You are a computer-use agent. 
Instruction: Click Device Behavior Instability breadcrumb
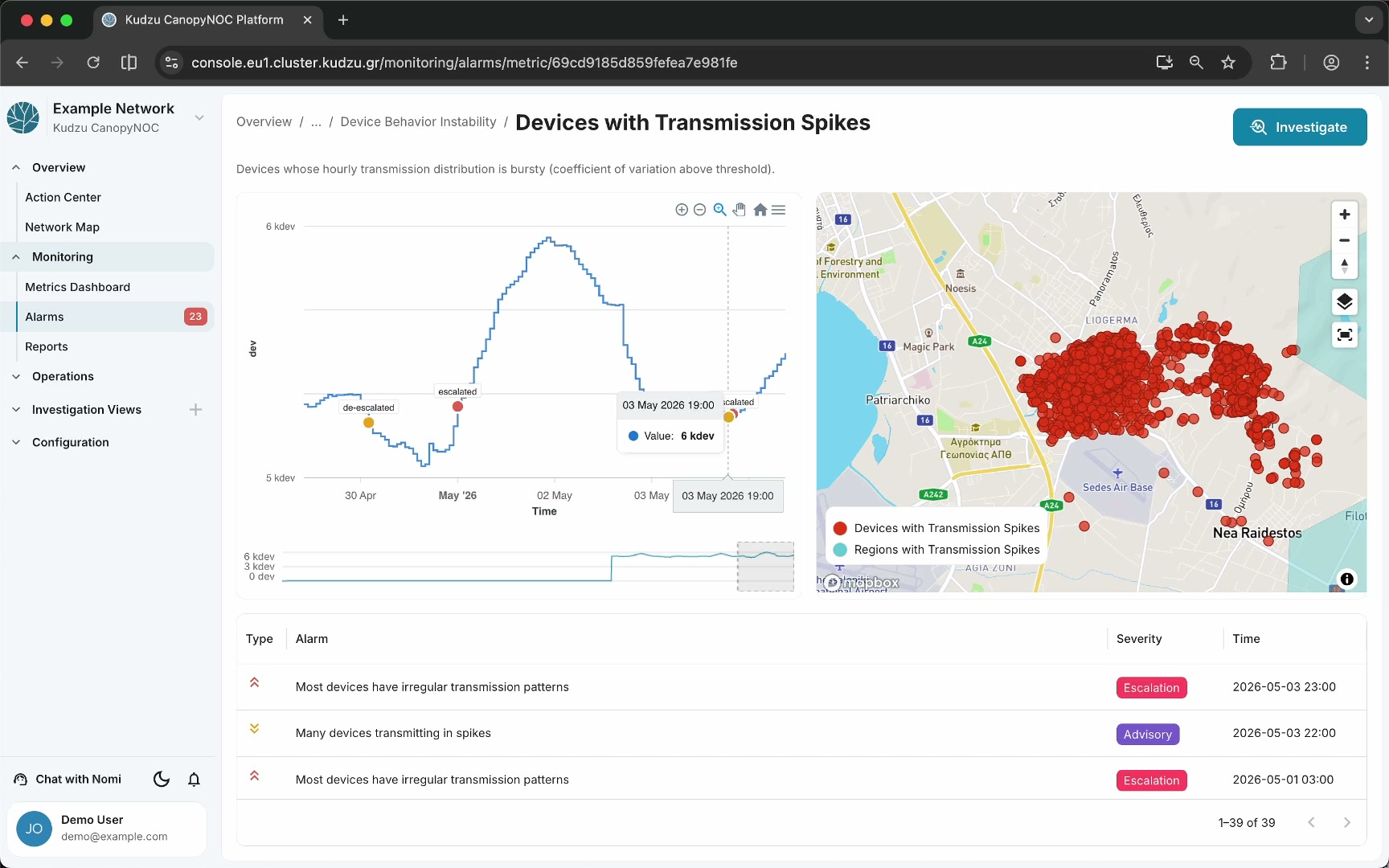coord(418,122)
